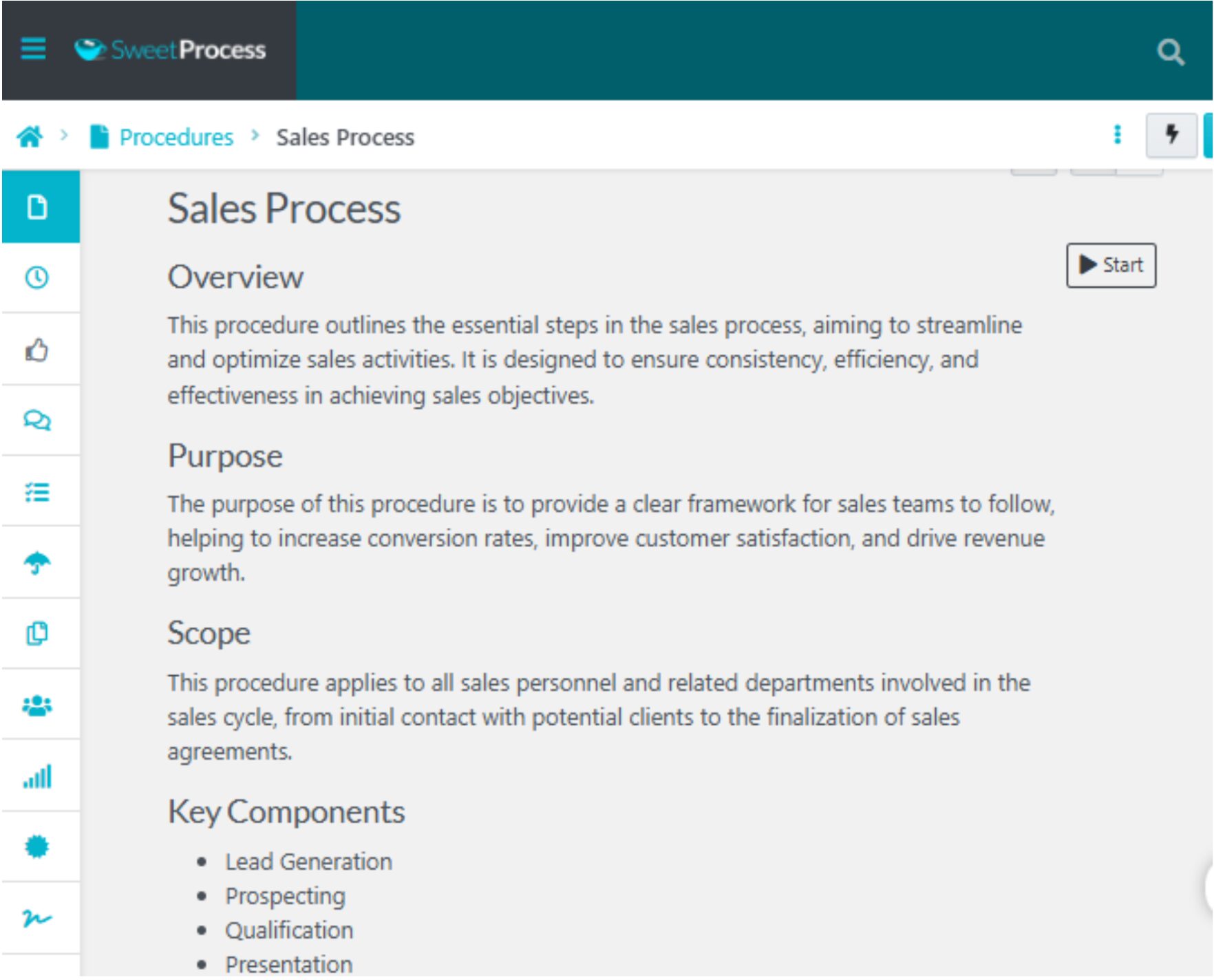
Task: Open the comments sidebar icon
Action: click(x=37, y=420)
